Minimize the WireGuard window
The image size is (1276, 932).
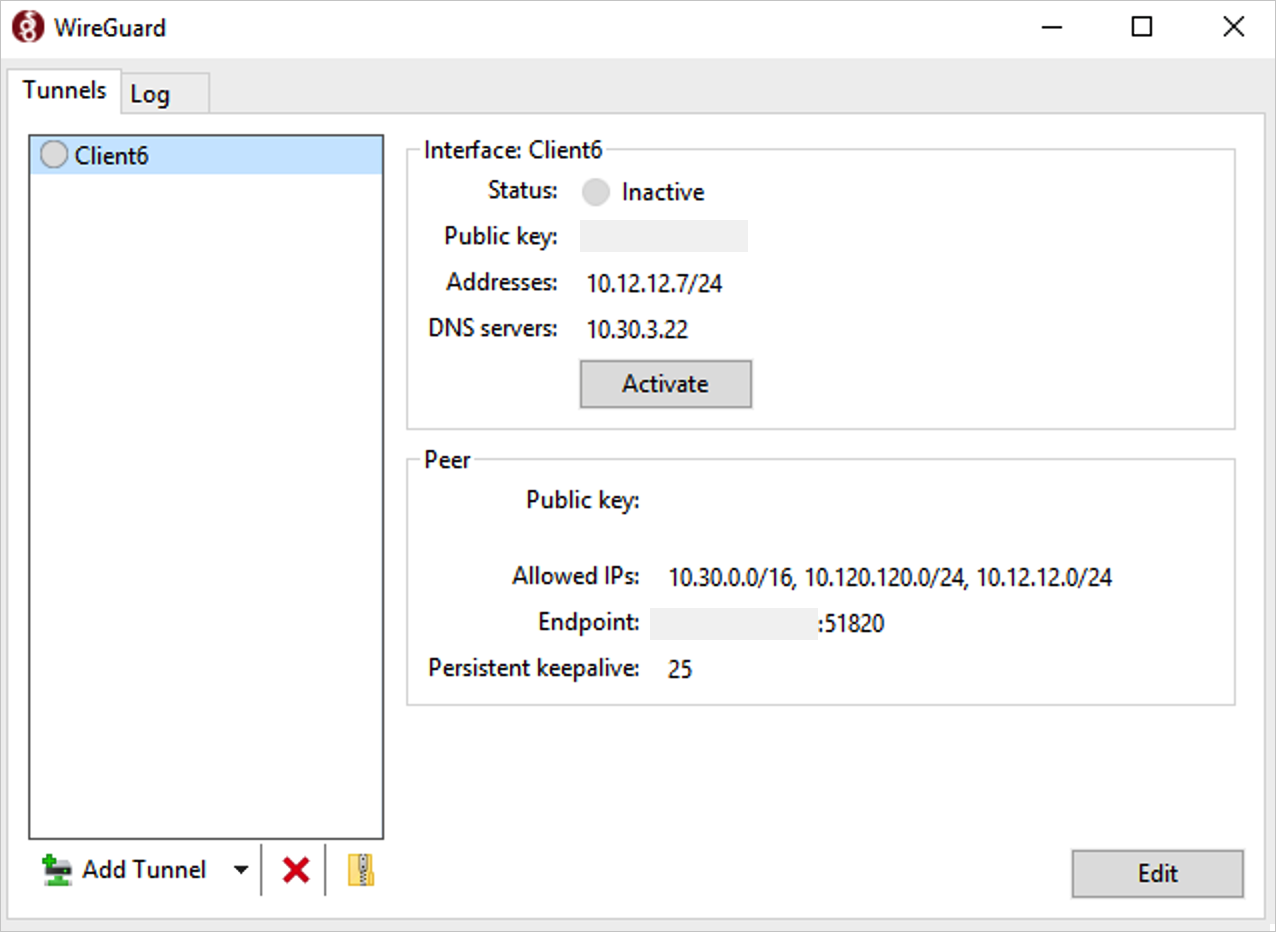pyautogui.click(x=1050, y=27)
